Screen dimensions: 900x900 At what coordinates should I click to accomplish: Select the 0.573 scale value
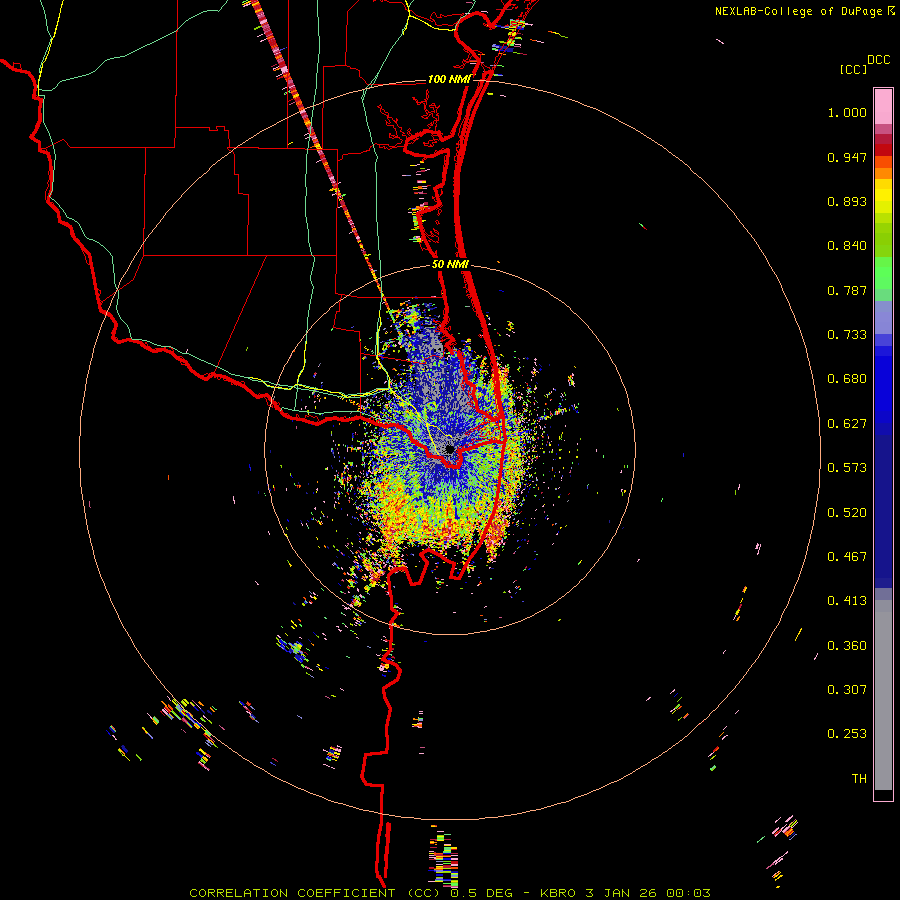847,468
